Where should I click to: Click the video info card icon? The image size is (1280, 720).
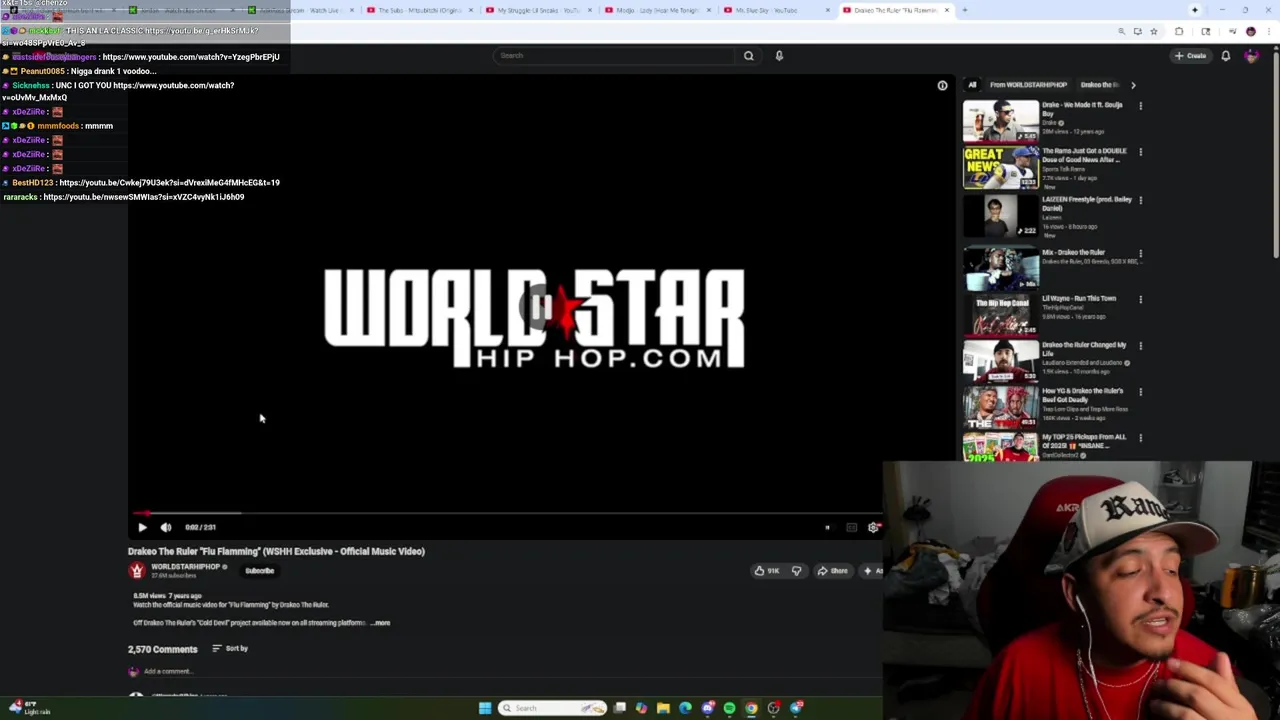[942, 86]
